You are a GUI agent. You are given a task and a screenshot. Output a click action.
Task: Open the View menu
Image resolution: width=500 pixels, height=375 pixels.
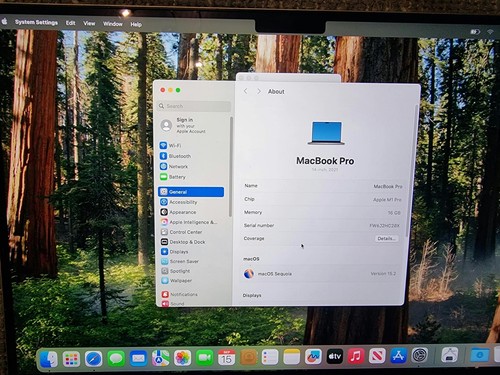(x=89, y=23)
